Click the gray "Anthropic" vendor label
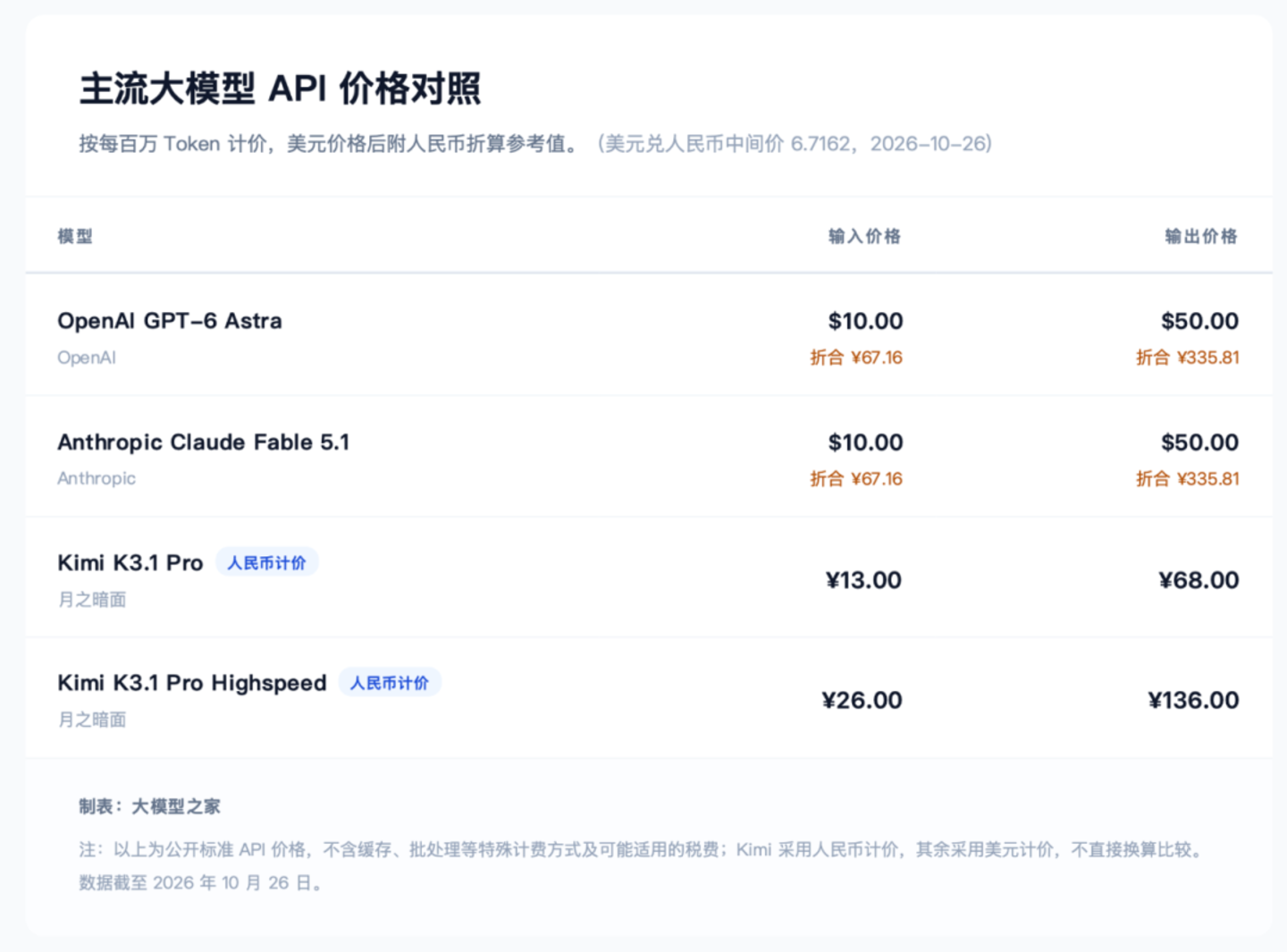The image size is (1287, 952). pyautogui.click(x=97, y=478)
